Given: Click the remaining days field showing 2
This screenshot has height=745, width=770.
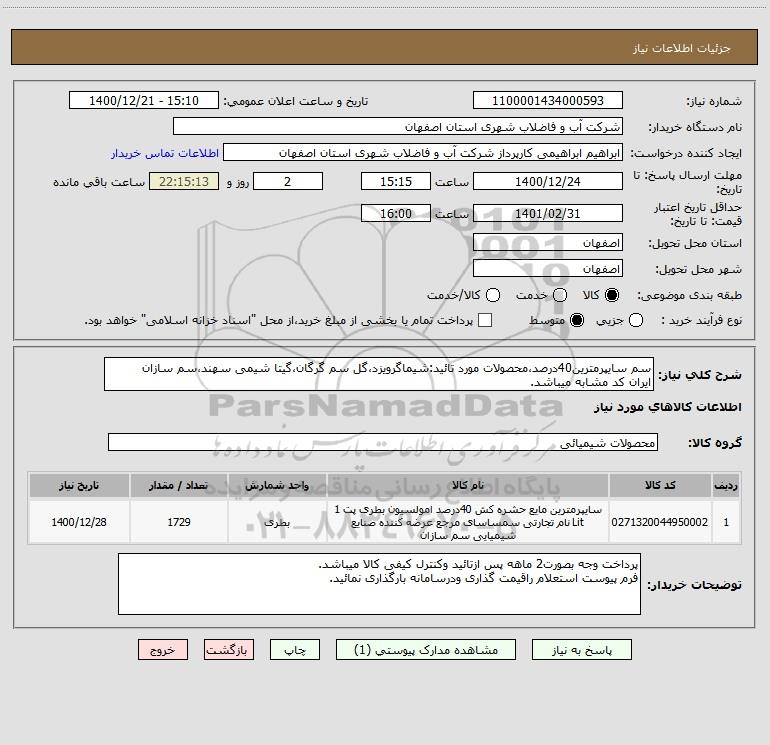Looking at the screenshot, I should pyautogui.click(x=288, y=181).
